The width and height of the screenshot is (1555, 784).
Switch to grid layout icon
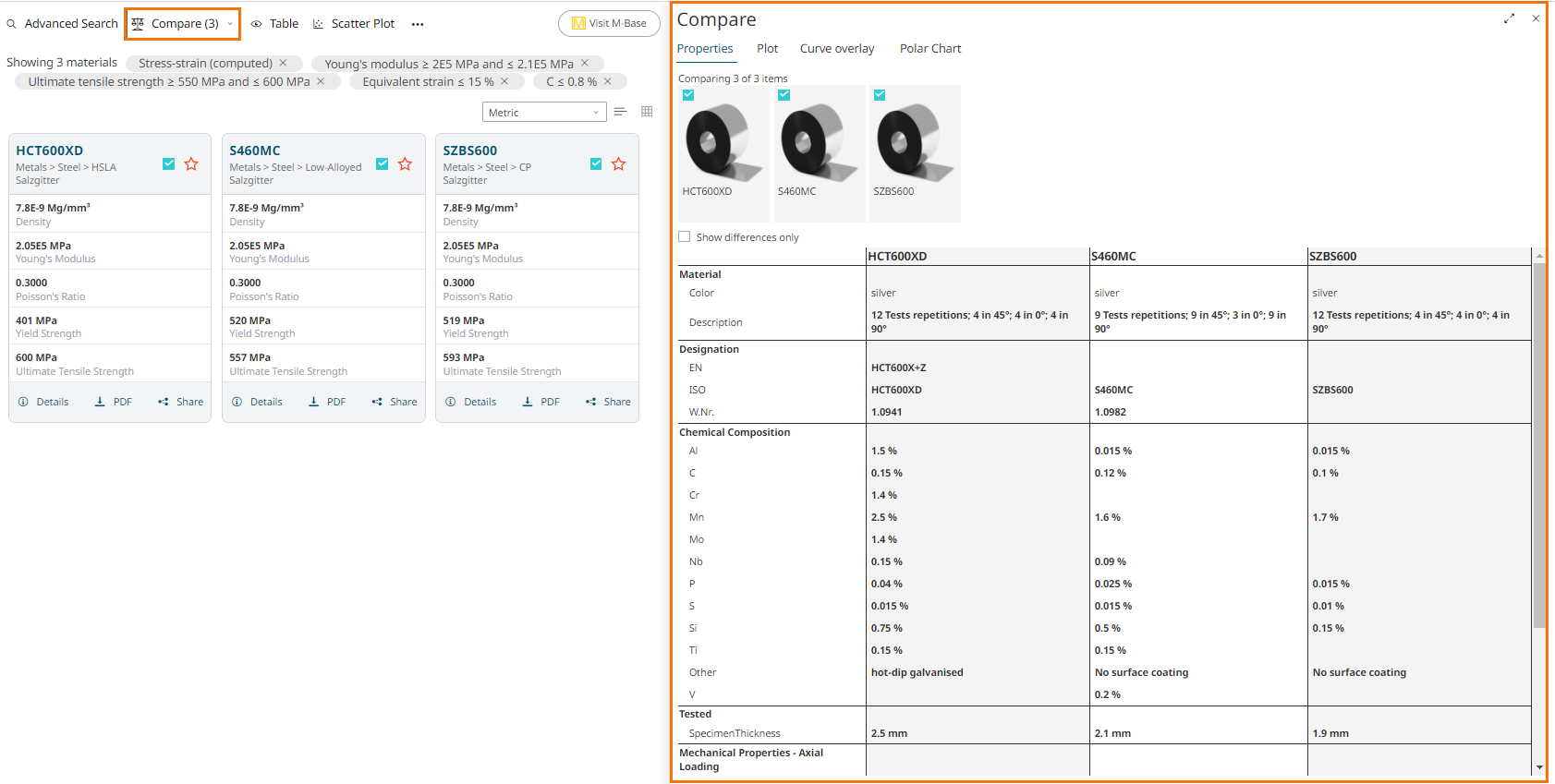[647, 112]
